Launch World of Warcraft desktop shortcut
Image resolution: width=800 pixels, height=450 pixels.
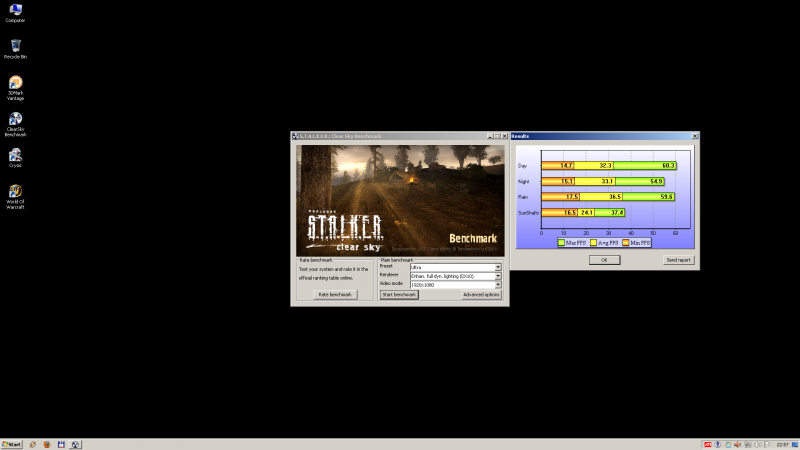click(15, 196)
